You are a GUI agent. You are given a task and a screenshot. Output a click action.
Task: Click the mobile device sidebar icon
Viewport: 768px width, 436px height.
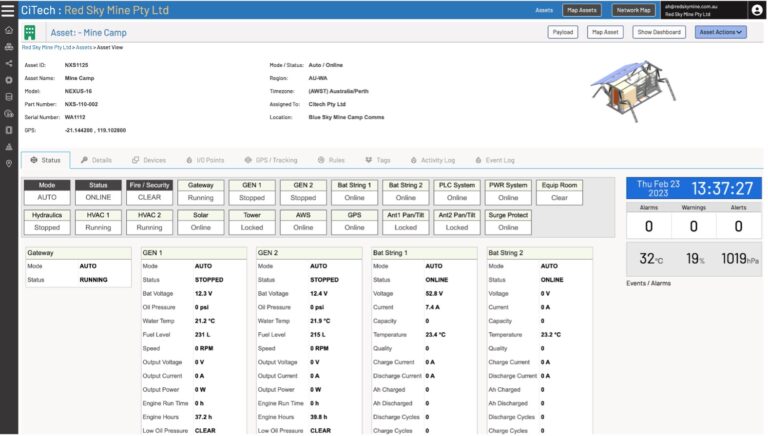click(9, 130)
